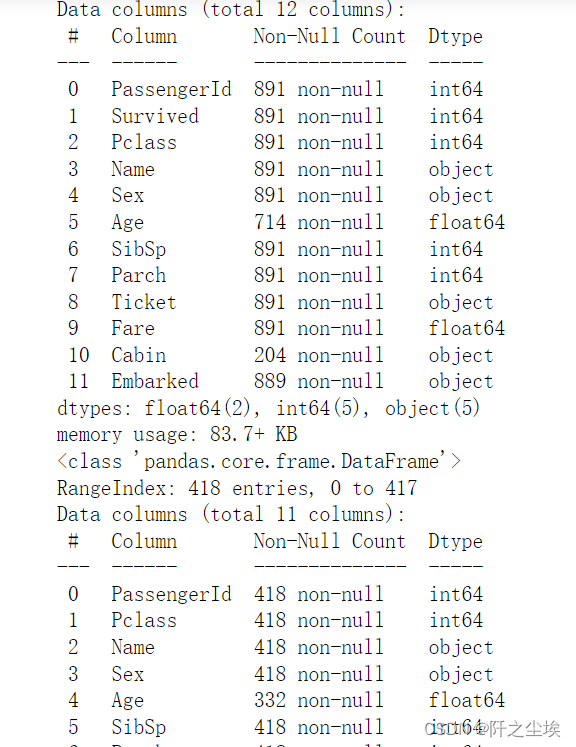This screenshot has width=576, height=747.
Task: Select the Dtype header in first table
Action: (455, 37)
